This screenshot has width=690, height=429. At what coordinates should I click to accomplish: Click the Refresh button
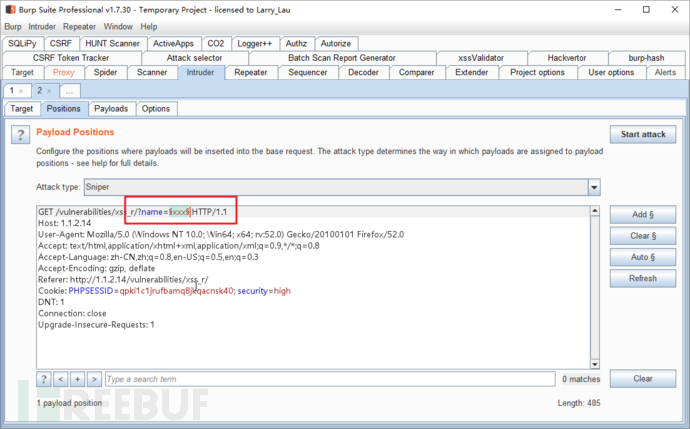click(x=643, y=279)
